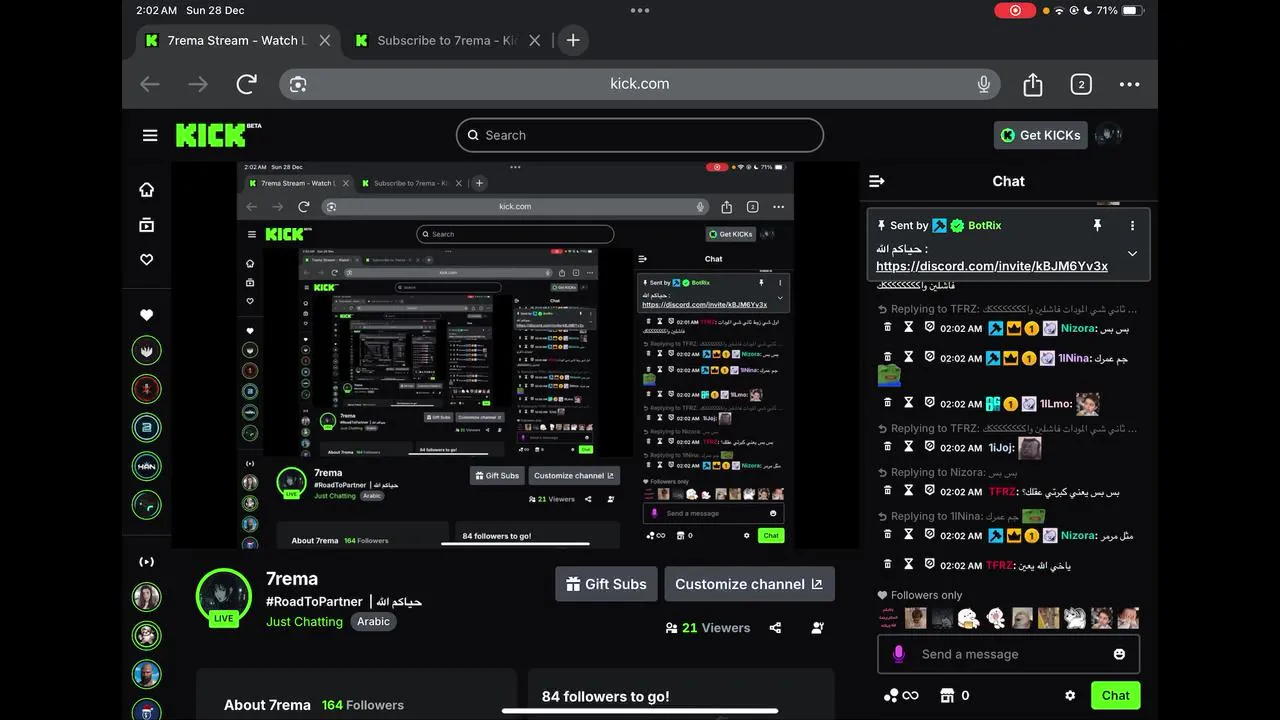Image resolution: width=1280 pixels, height=720 pixels.
Task: Click the page tools icon left of kick.com
Action: click(x=298, y=84)
